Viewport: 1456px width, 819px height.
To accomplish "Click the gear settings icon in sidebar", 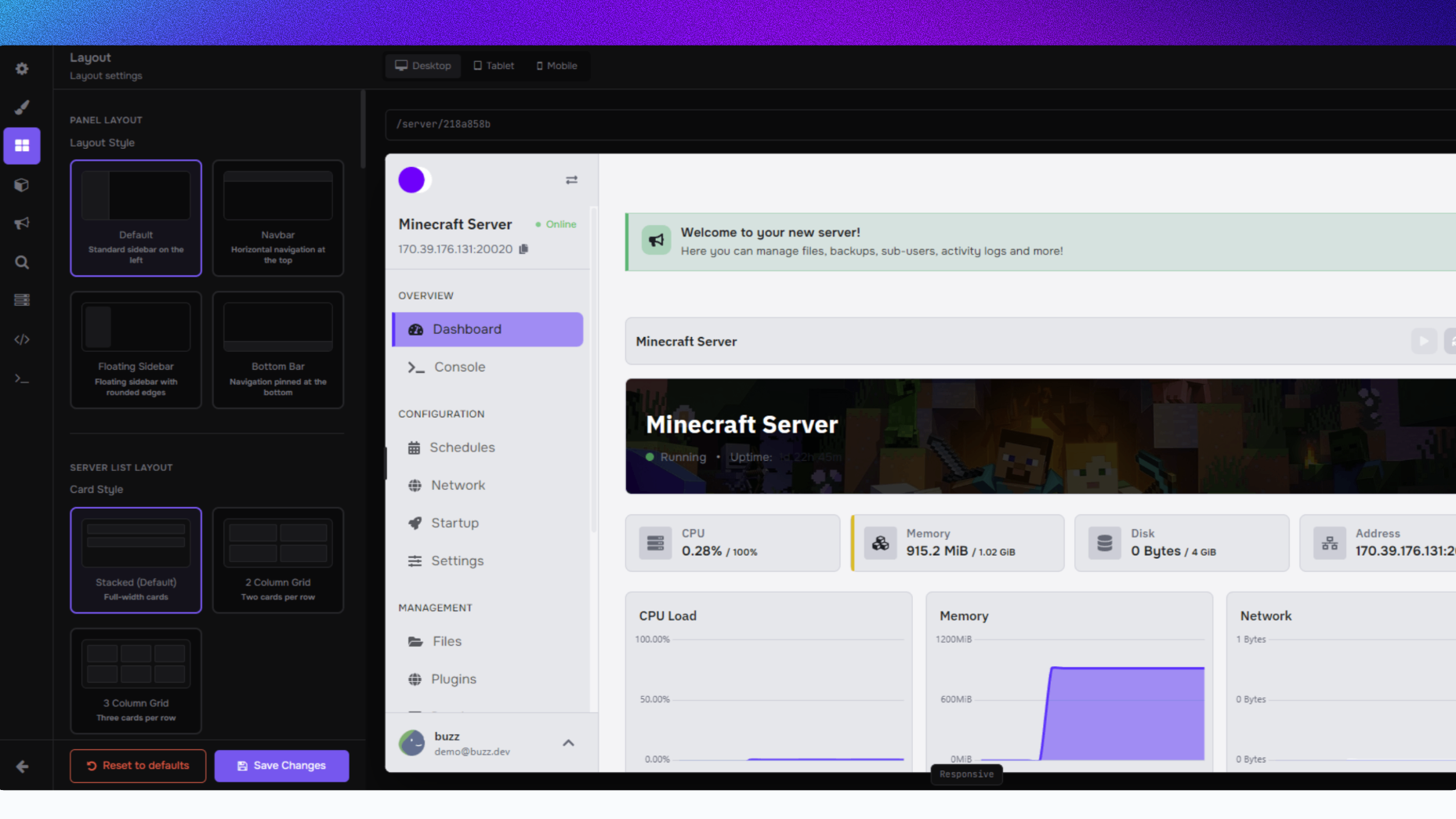I will (x=22, y=69).
